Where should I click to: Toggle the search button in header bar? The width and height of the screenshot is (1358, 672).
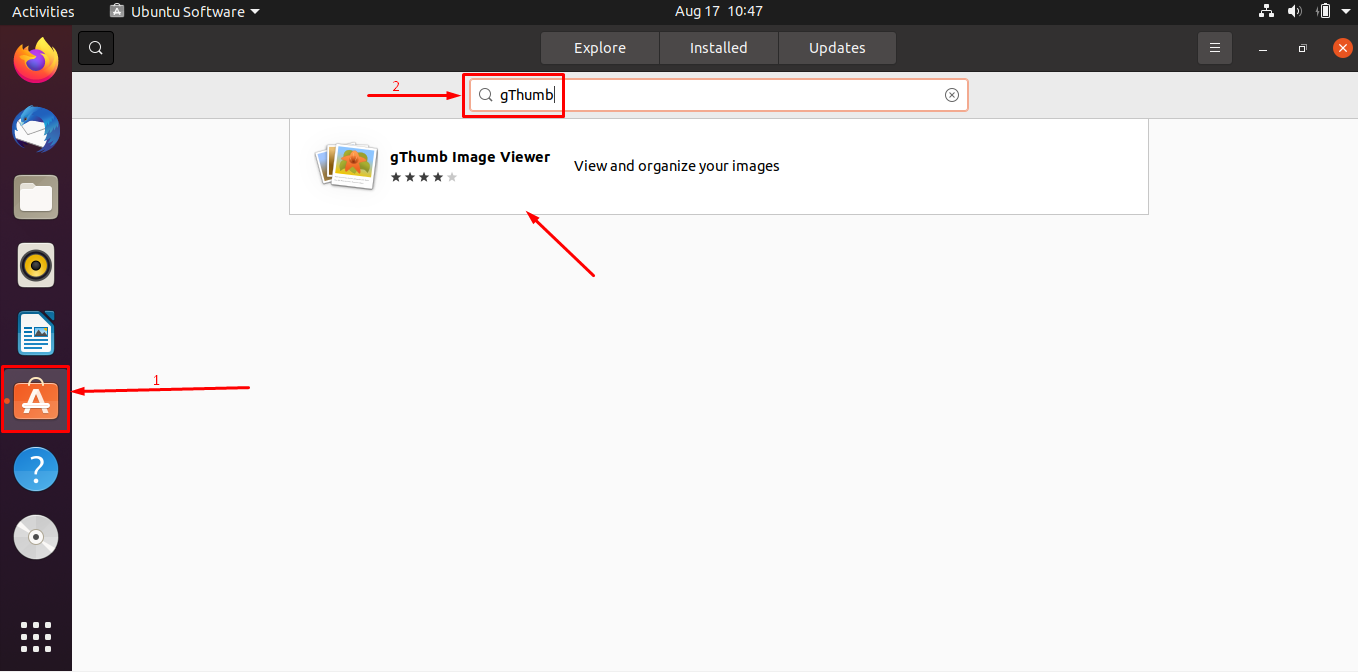(x=96, y=47)
